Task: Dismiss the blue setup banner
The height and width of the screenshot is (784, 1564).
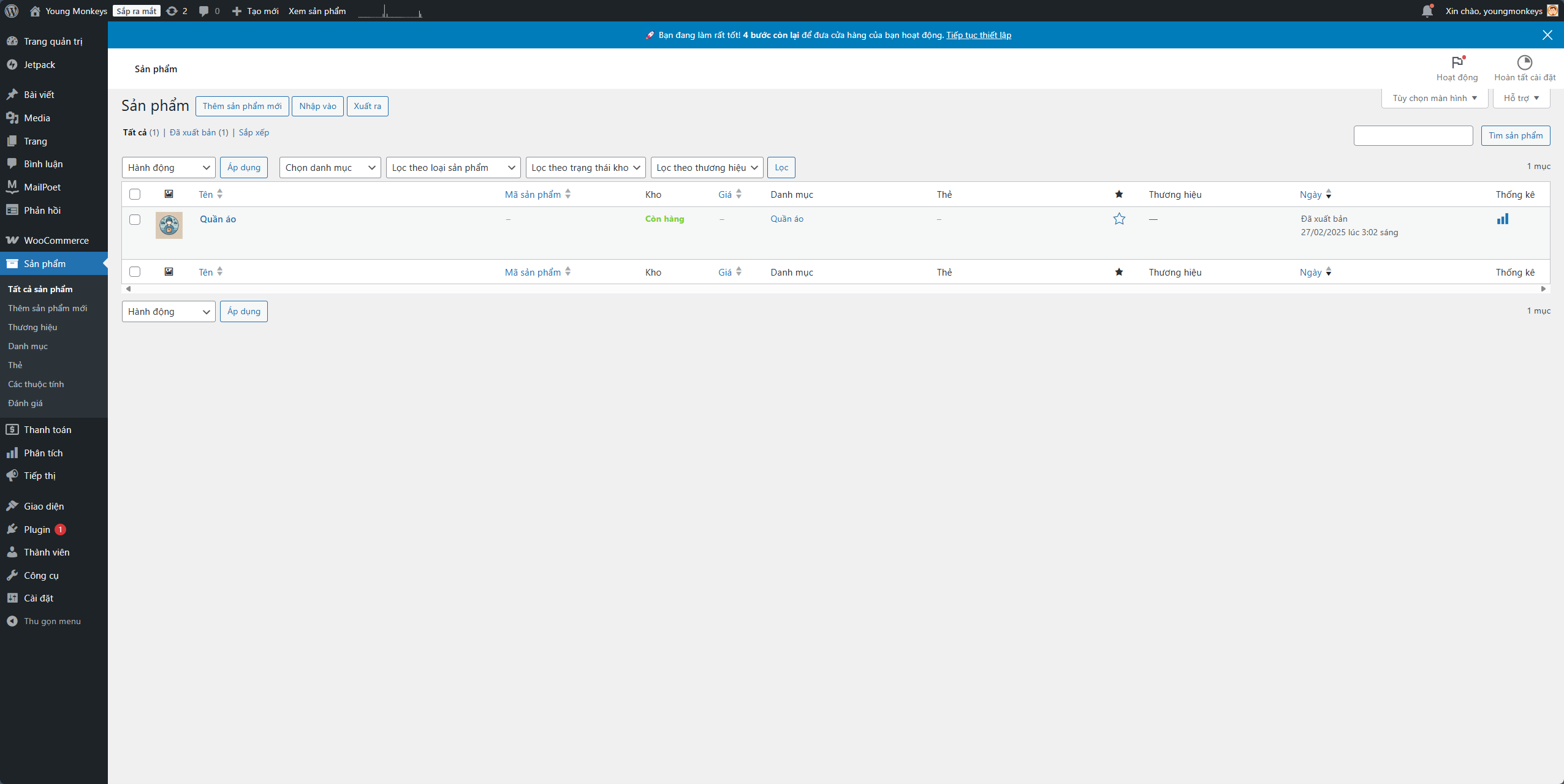Action: pyautogui.click(x=1547, y=35)
